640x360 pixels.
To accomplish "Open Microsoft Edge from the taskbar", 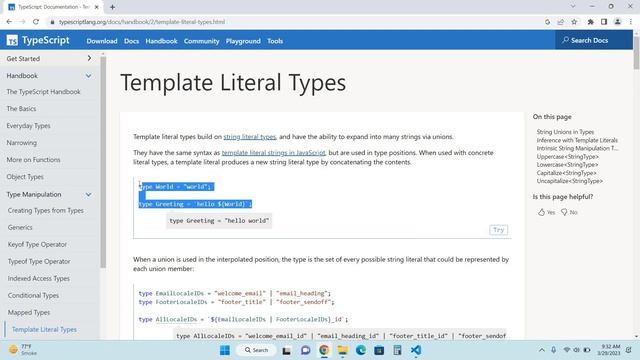I will click(361, 350).
